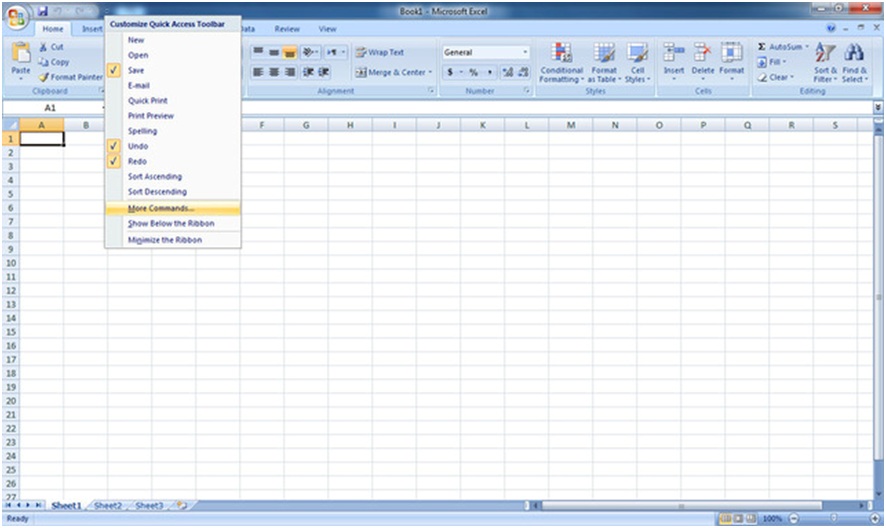Click the Conditional Formatting icon

561,54
